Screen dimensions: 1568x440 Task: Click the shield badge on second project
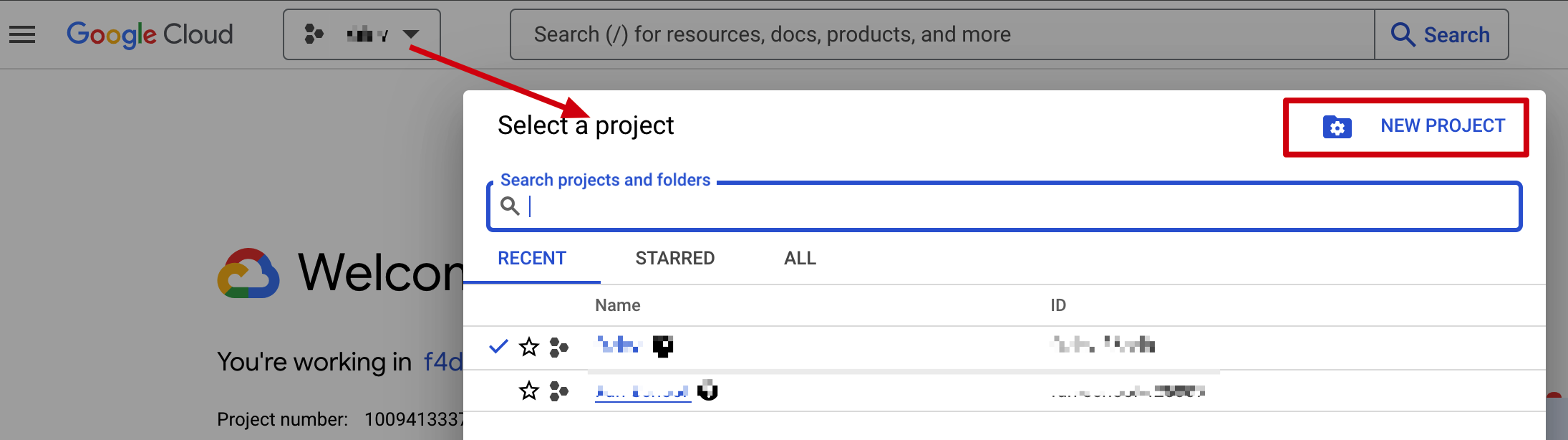pyautogui.click(x=707, y=390)
